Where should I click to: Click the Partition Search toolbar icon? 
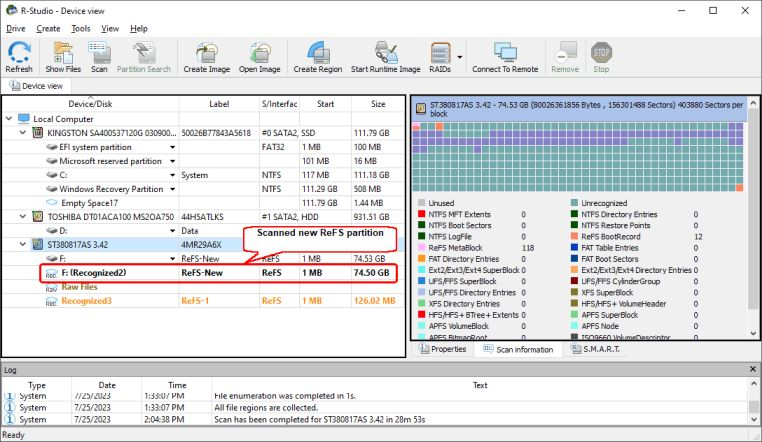click(143, 57)
